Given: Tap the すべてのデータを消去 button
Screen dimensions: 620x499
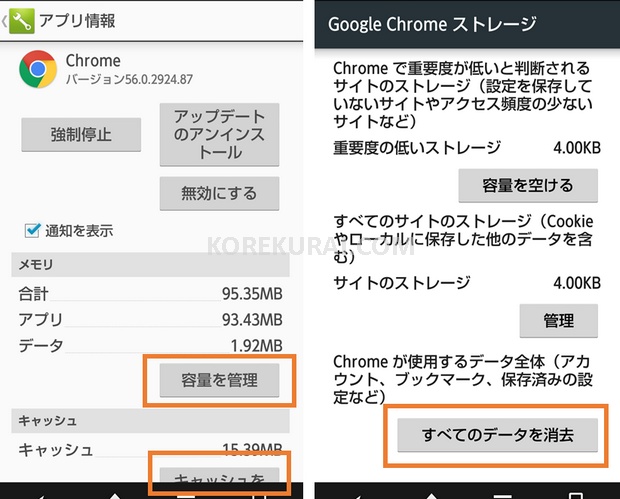Looking at the screenshot, I should [x=497, y=435].
